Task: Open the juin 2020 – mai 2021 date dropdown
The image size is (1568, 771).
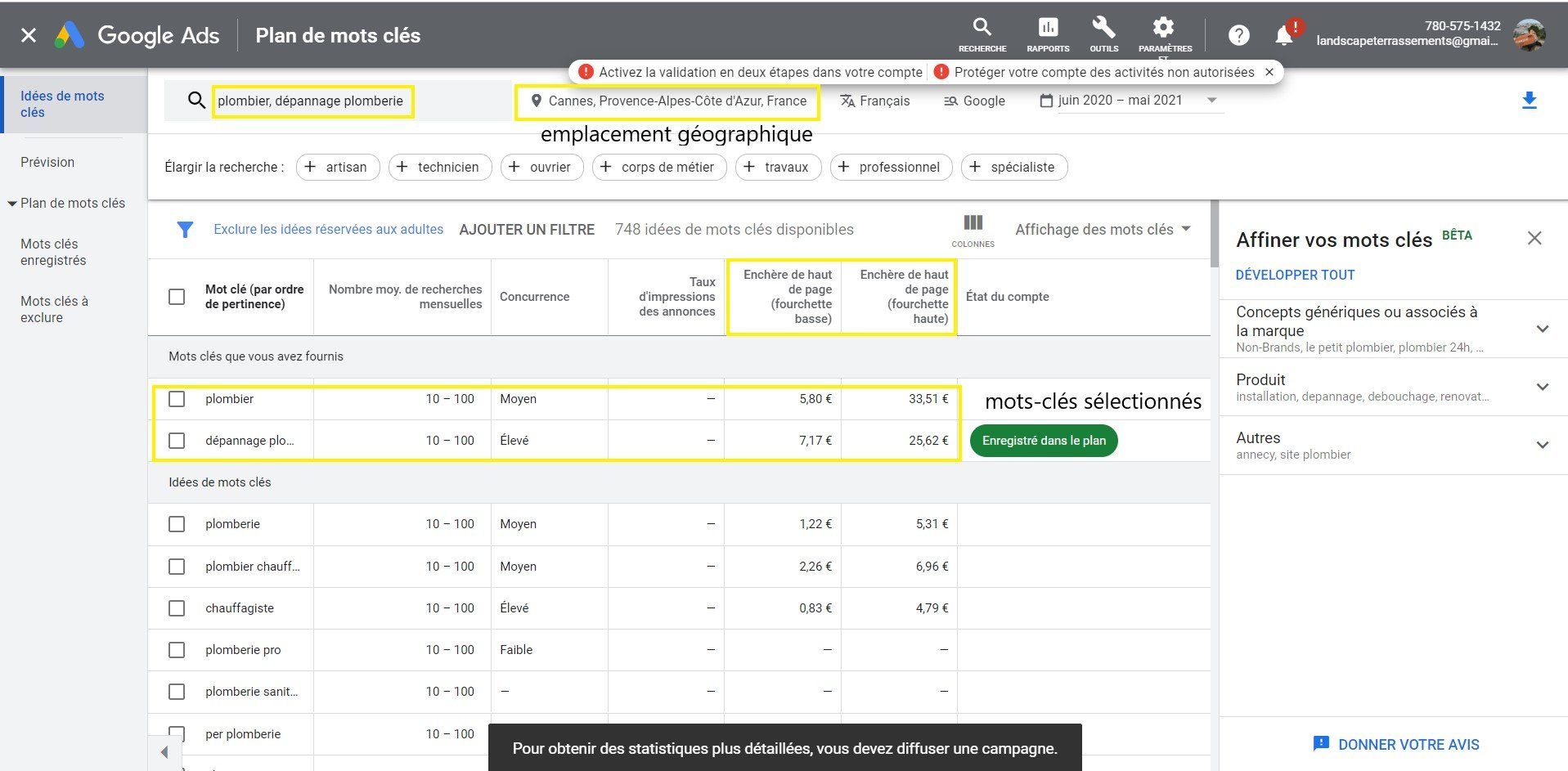Action: tap(1129, 100)
